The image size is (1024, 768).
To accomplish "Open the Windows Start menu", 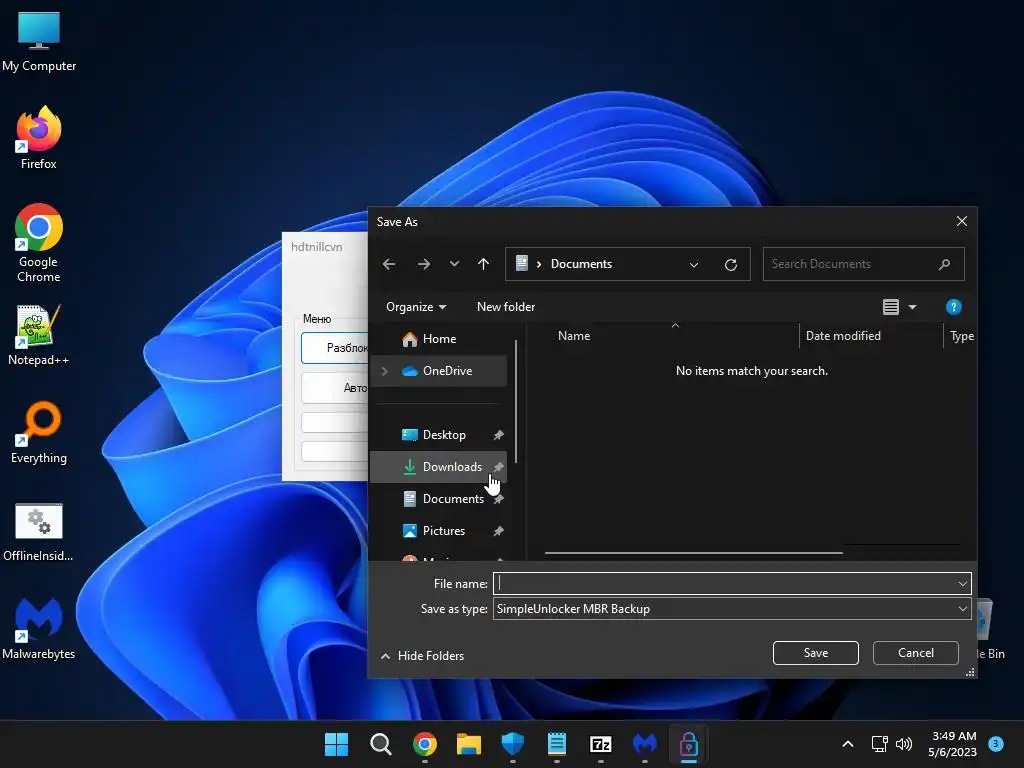I will 336,744.
